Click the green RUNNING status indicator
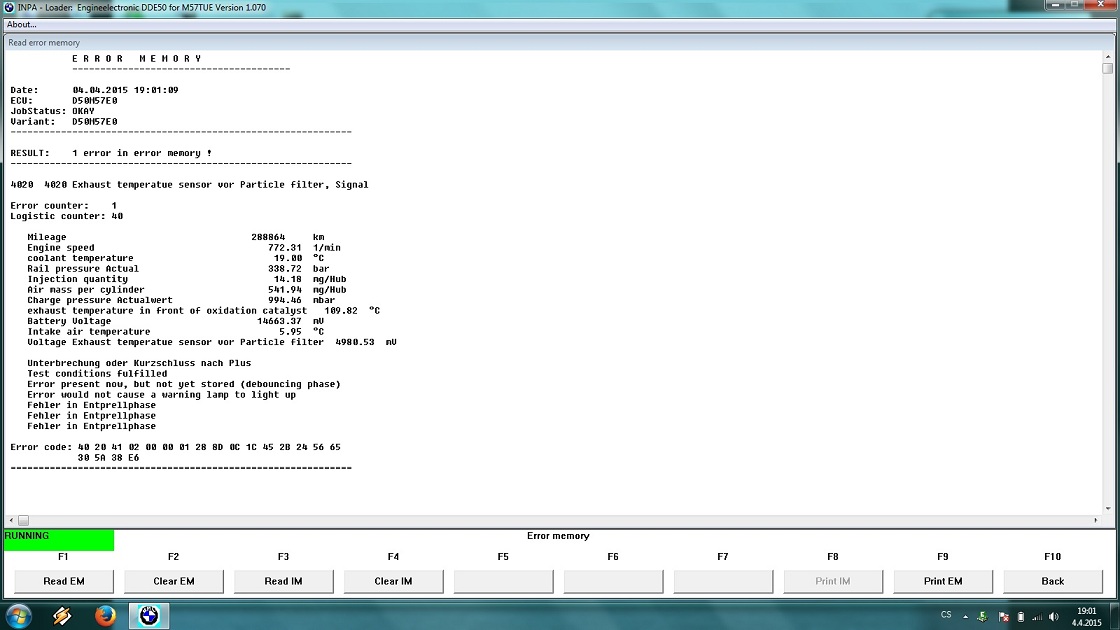 pyautogui.click(x=59, y=540)
